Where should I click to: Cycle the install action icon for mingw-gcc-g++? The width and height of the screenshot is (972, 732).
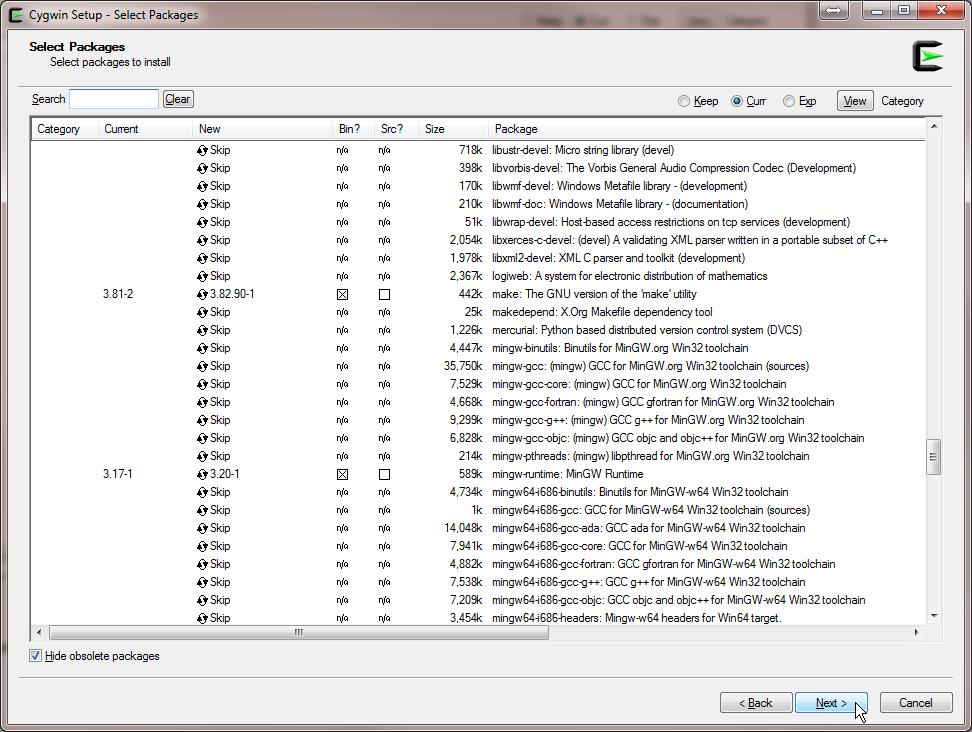(x=202, y=420)
